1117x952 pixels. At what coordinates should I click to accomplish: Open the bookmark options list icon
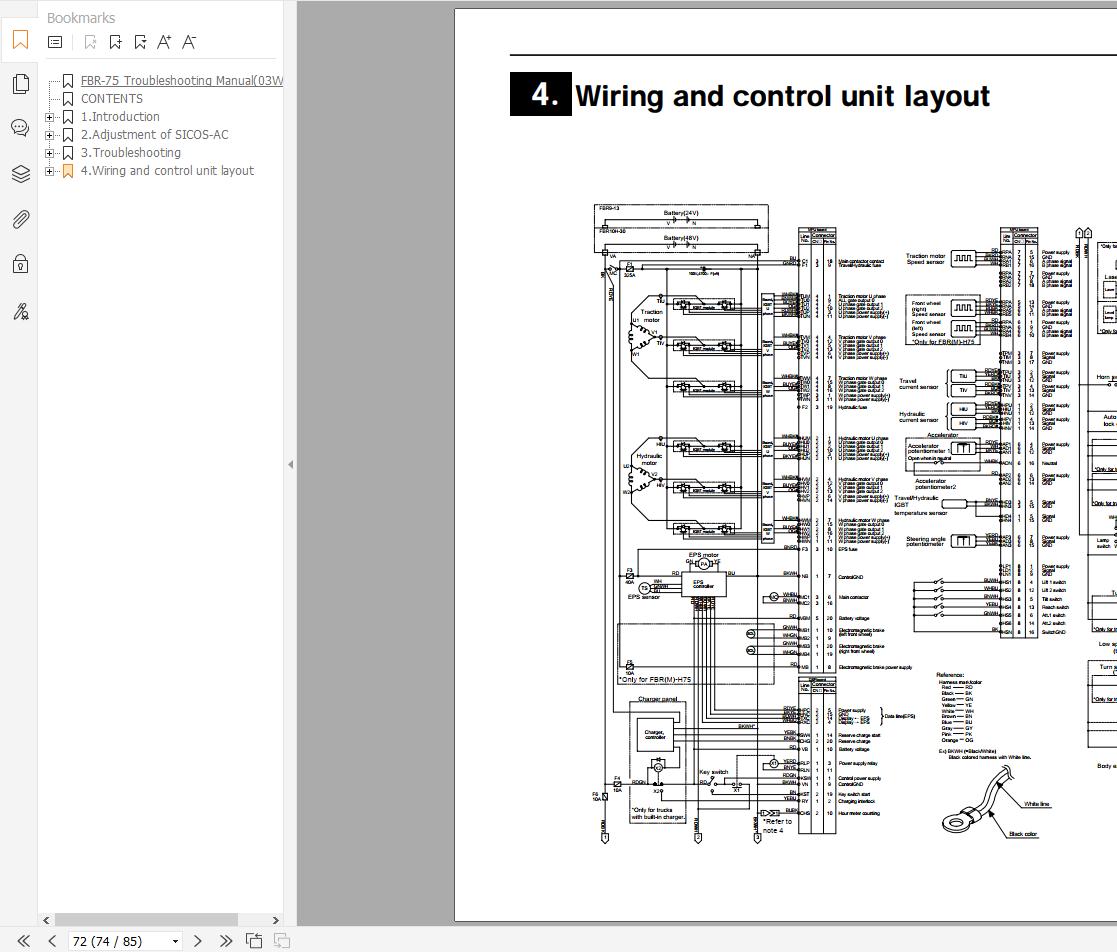click(55, 42)
